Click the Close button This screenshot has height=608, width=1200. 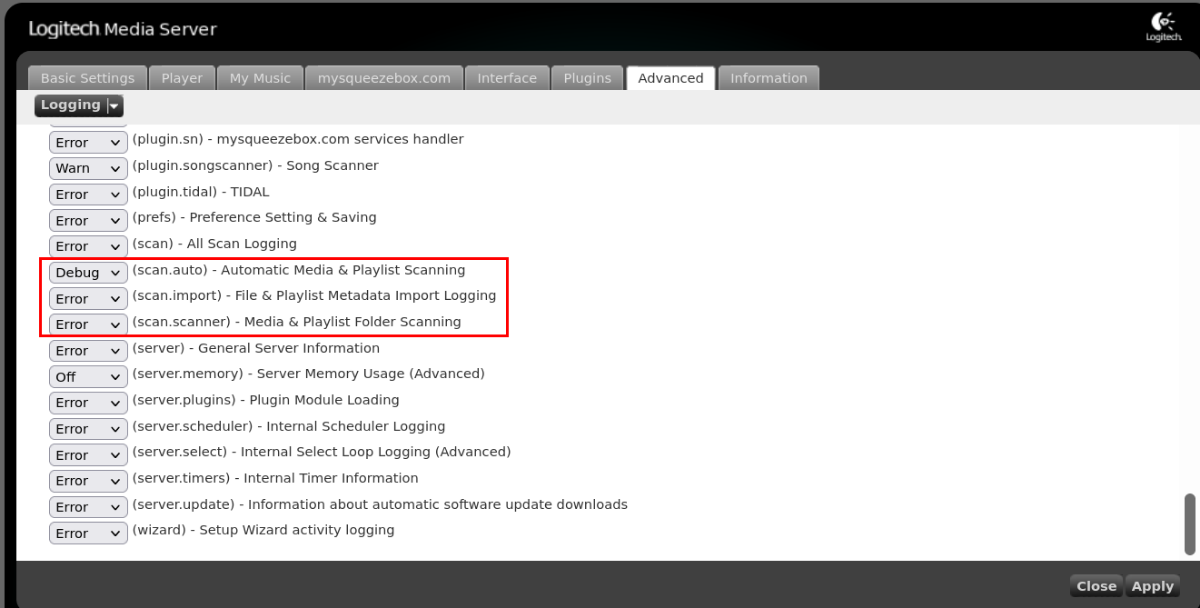pos(1096,587)
